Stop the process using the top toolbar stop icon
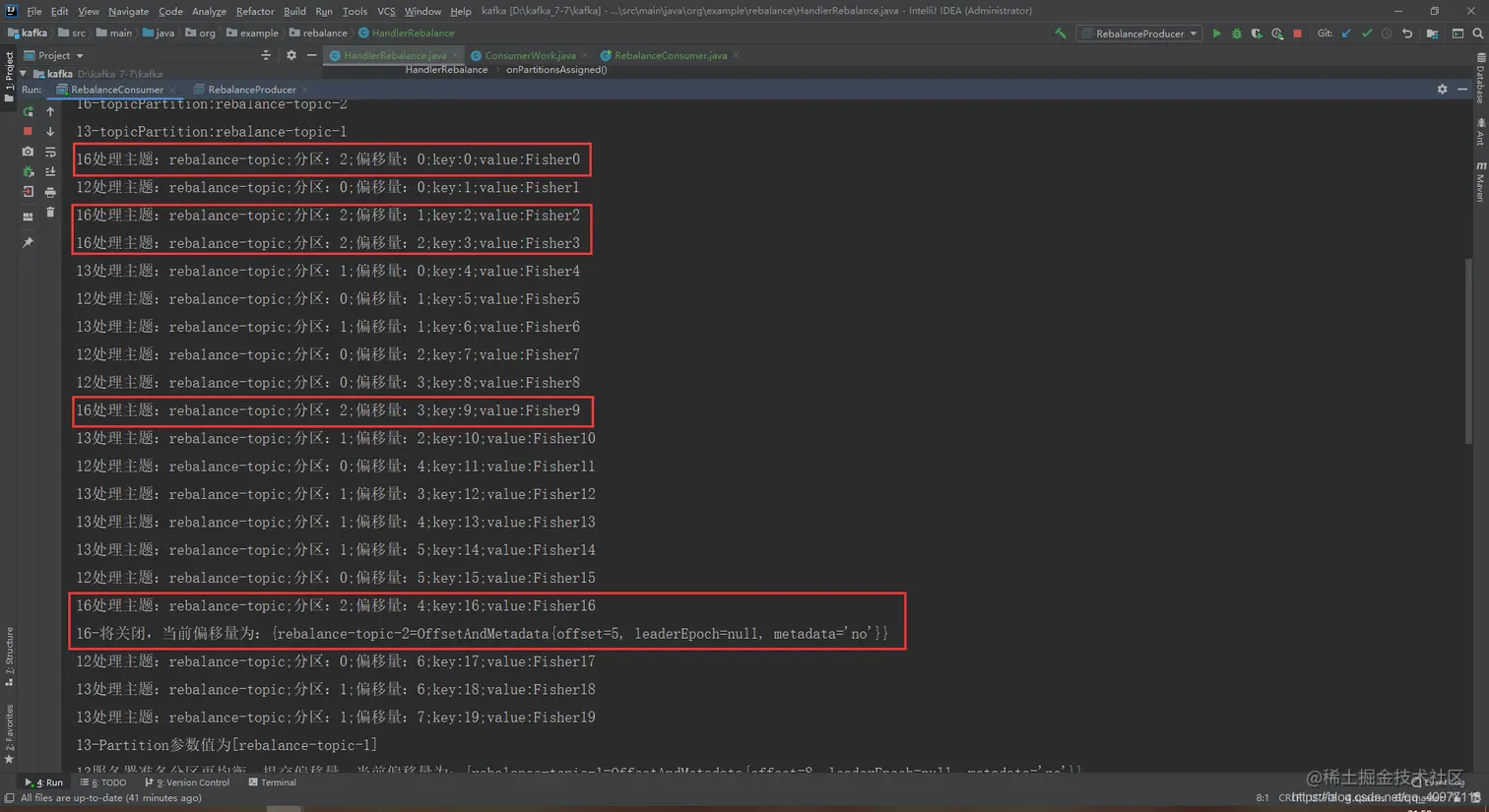Image resolution: width=1489 pixels, height=812 pixels. click(1298, 33)
